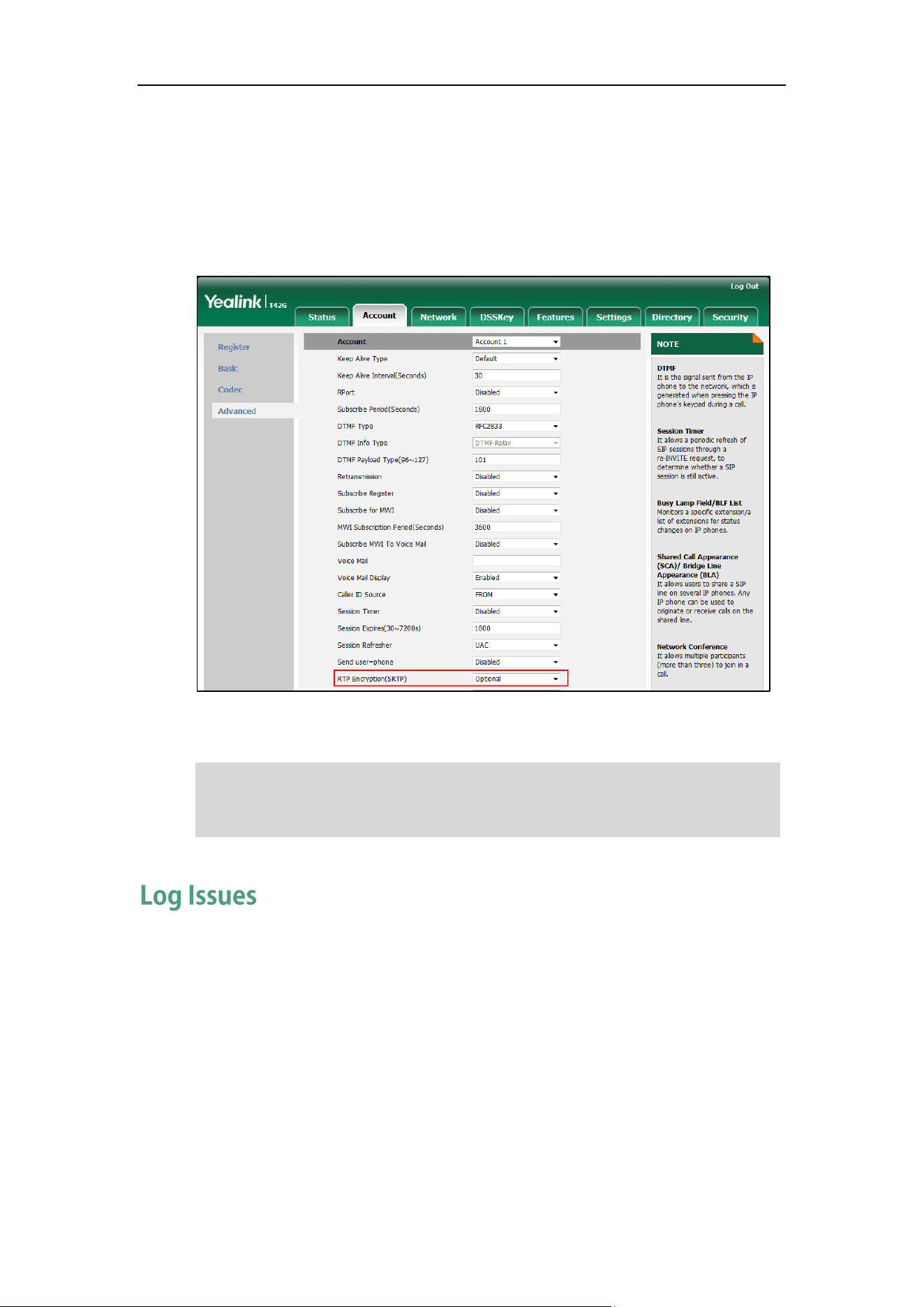Click the Busy Lamp Field/BLF List heading

(x=699, y=503)
